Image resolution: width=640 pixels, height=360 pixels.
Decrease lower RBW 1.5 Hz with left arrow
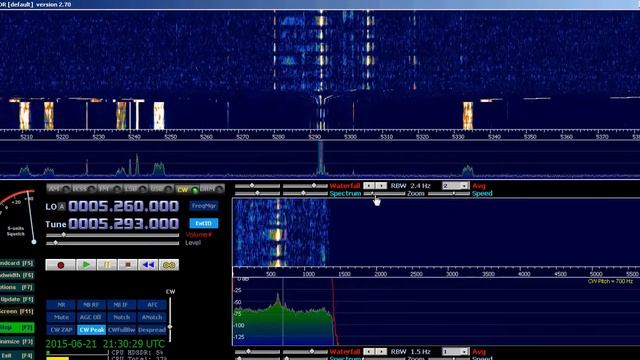(x=369, y=351)
